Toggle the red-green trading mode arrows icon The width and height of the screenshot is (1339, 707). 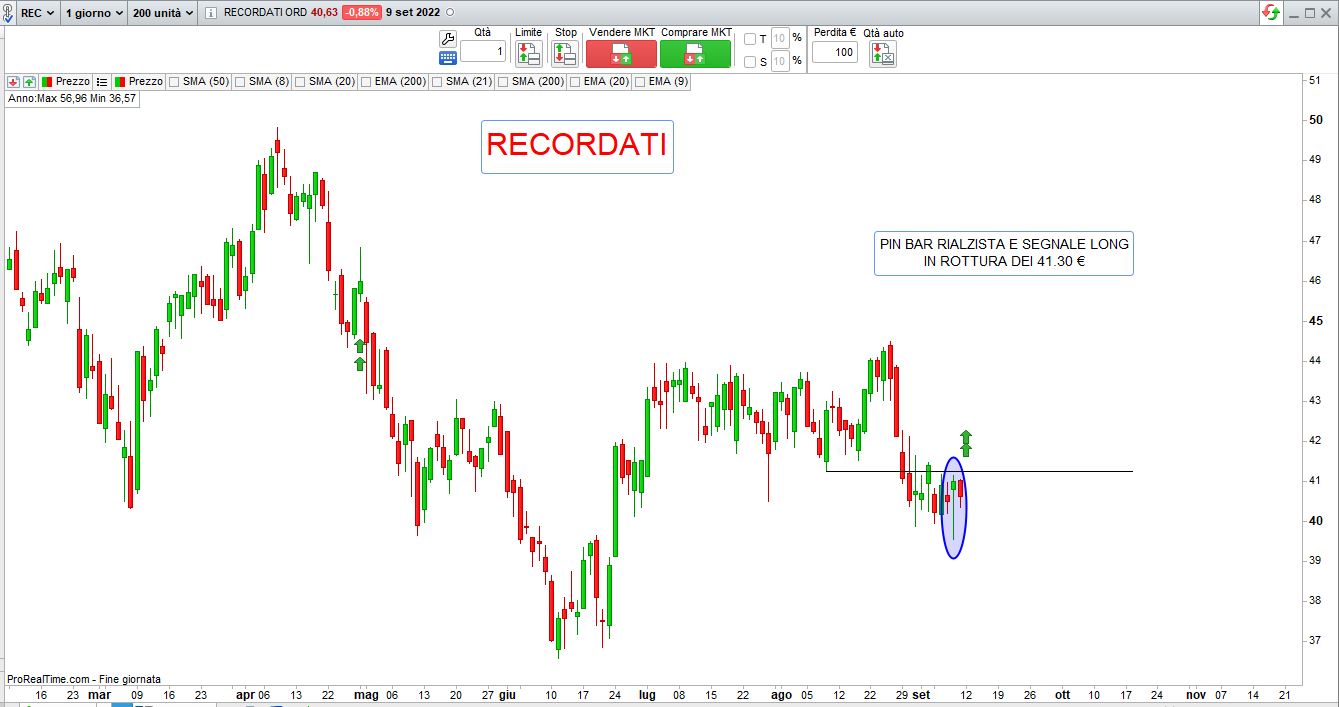click(x=1271, y=13)
